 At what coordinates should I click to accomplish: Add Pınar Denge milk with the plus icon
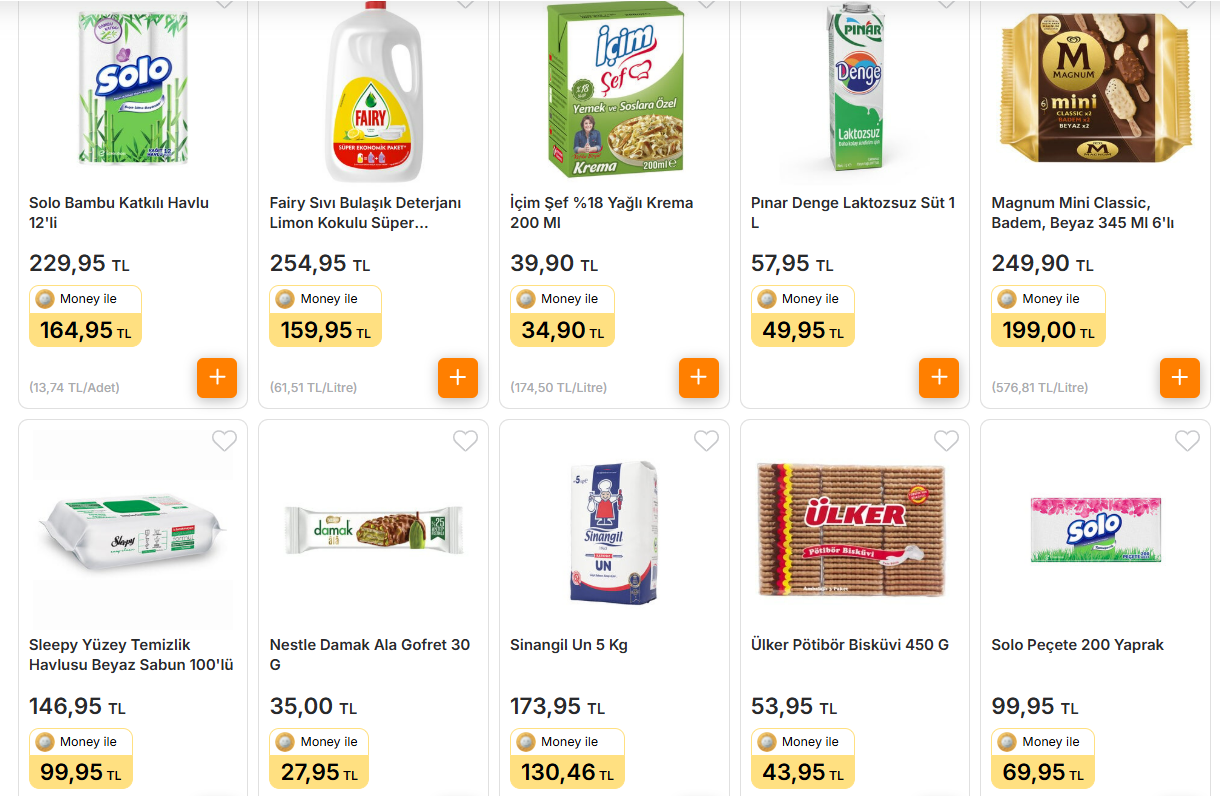(x=939, y=378)
